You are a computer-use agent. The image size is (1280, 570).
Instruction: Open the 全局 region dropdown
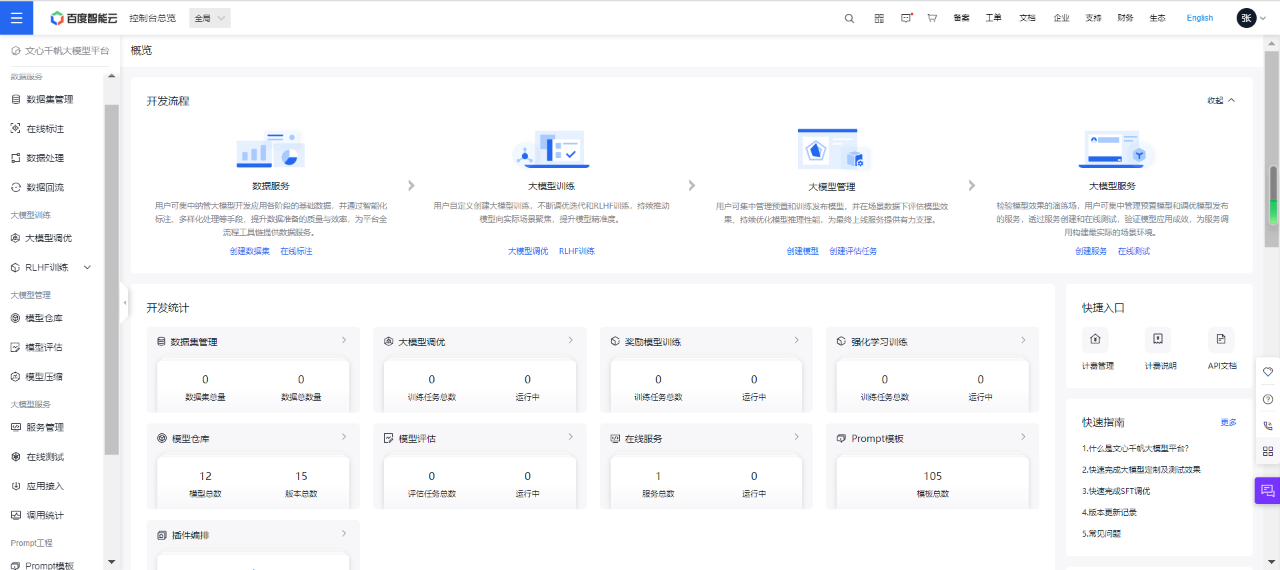pyautogui.click(x=210, y=18)
